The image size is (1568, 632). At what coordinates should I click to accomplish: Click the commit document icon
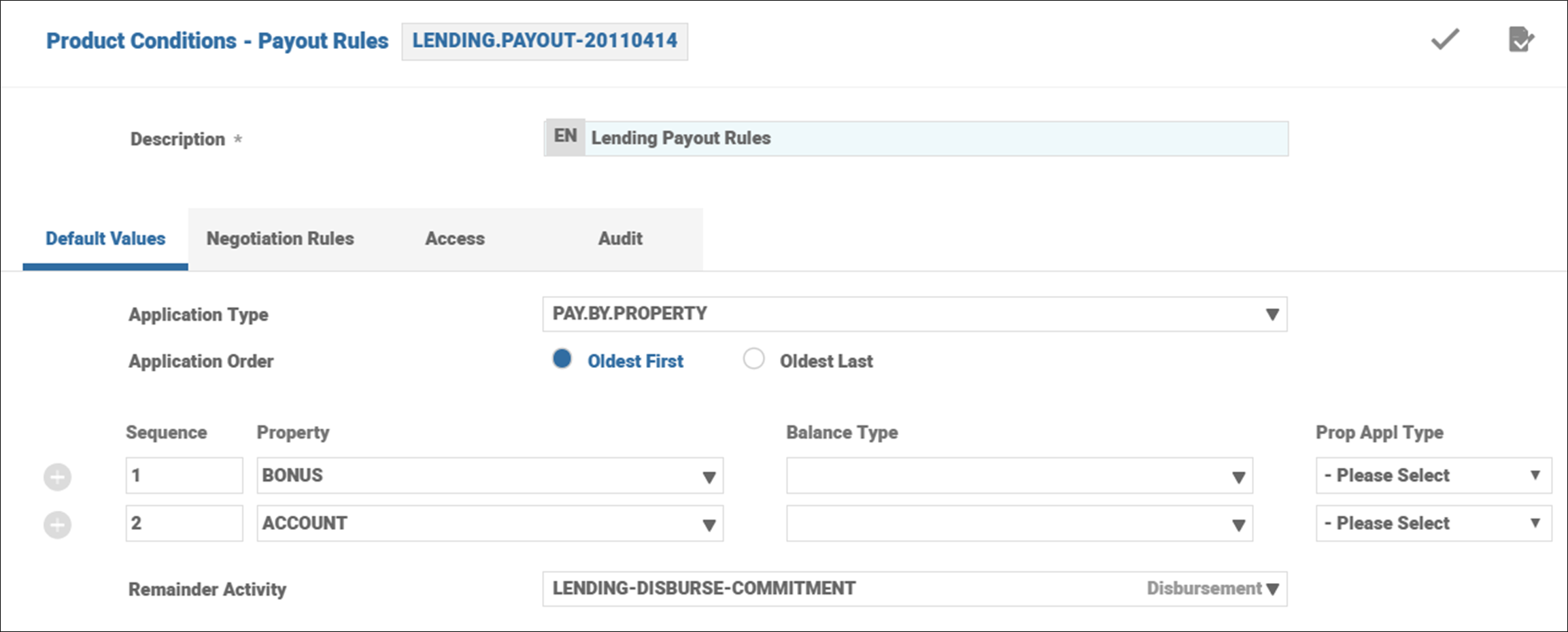click(1520, 39)
